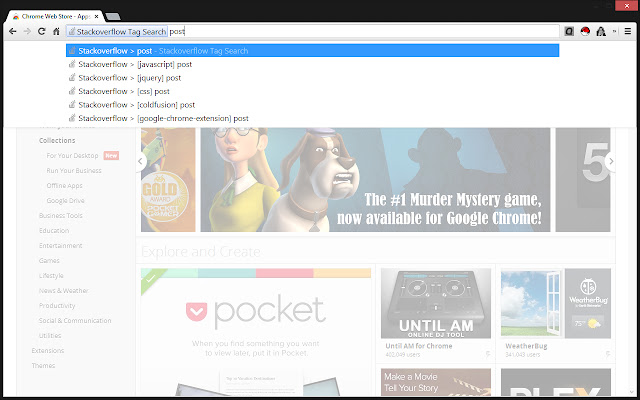Open a new tab
The image size is (640, 400).
coord(113,17)
